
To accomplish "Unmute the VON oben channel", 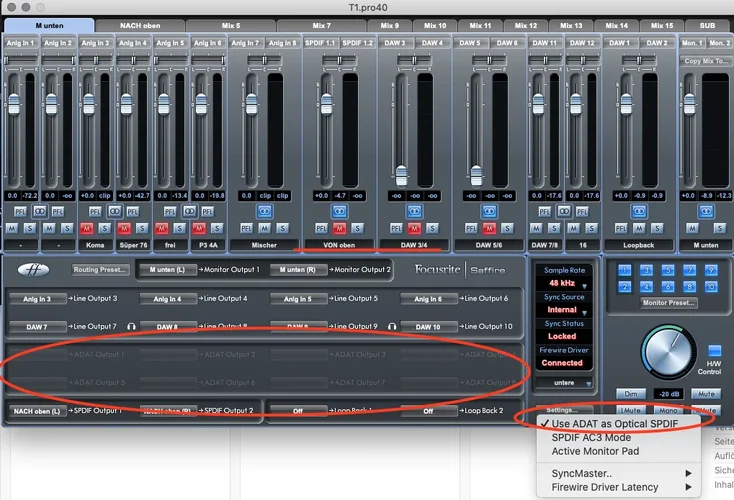I will click(339, 228).
